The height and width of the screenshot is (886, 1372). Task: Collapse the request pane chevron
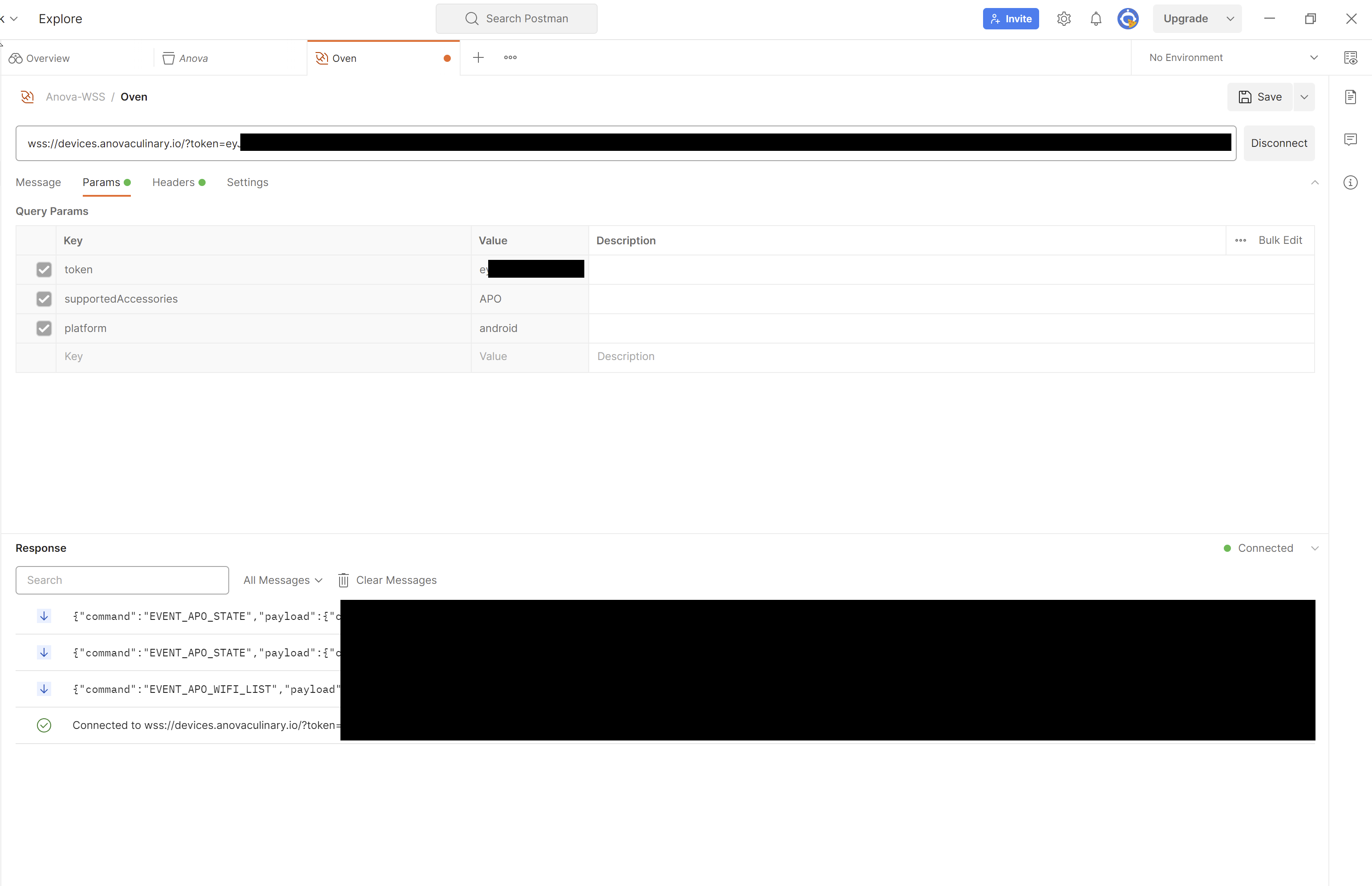[x=1315, y=183]
